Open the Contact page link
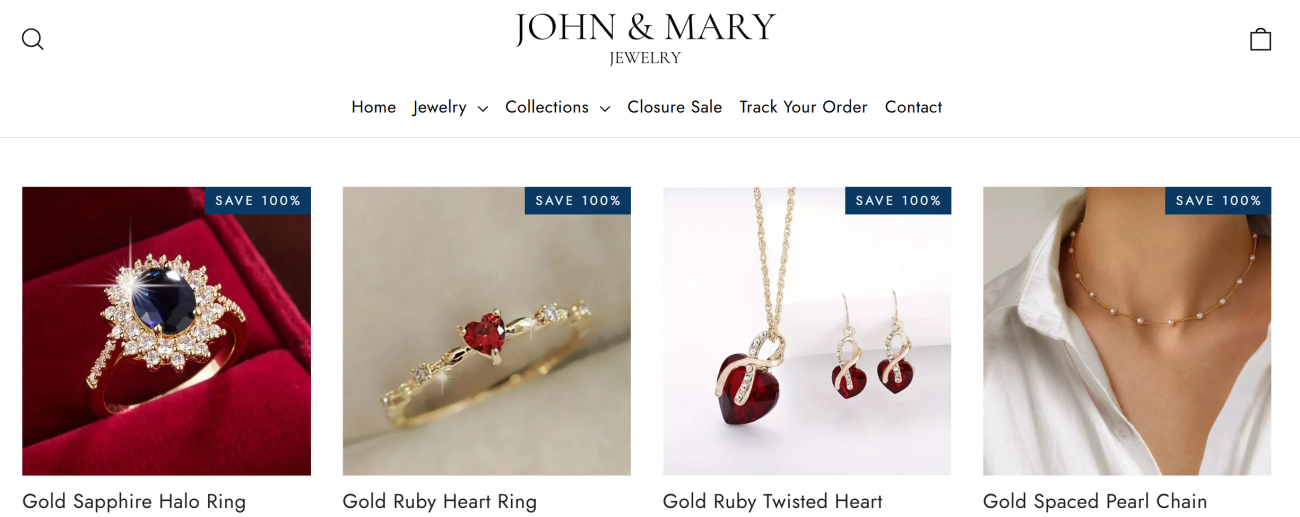The image size is (1300, 517). 913,107
